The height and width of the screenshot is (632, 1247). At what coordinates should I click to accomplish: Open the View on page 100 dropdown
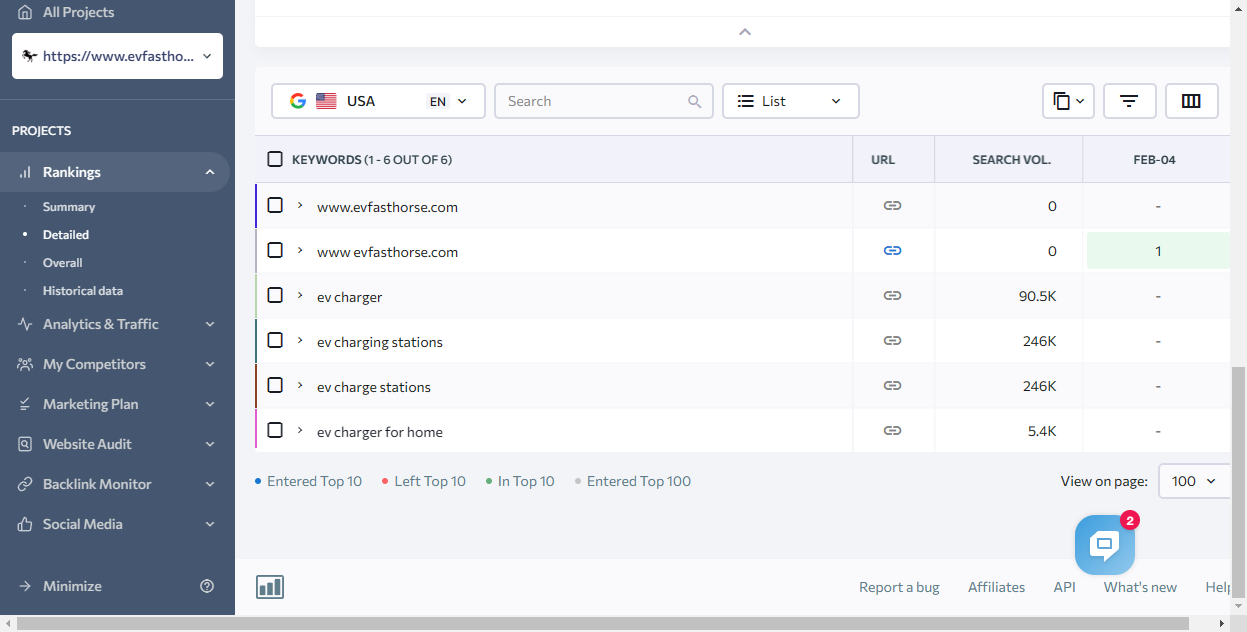pos(1194,481)
